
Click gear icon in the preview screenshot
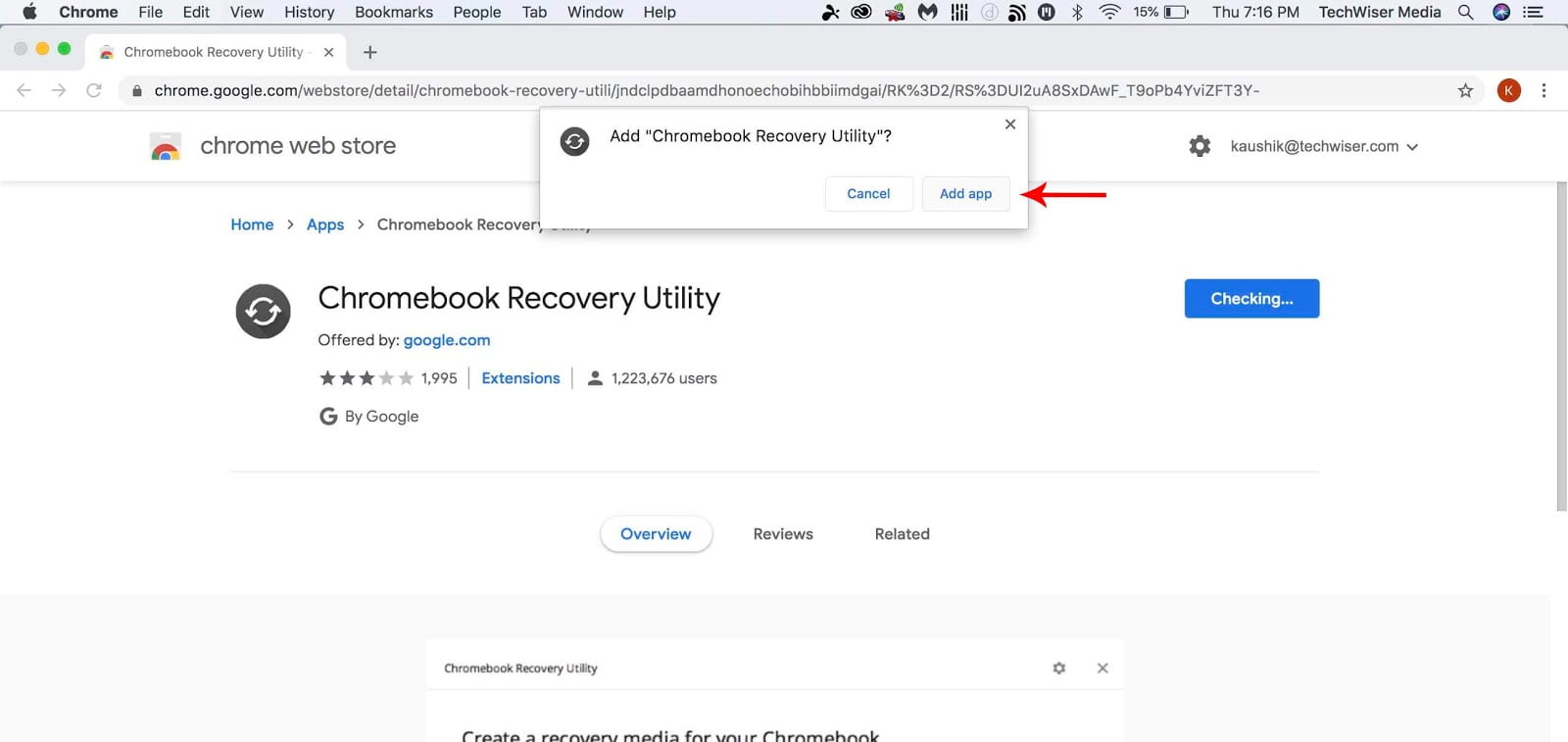click(x=1059, y=668)
